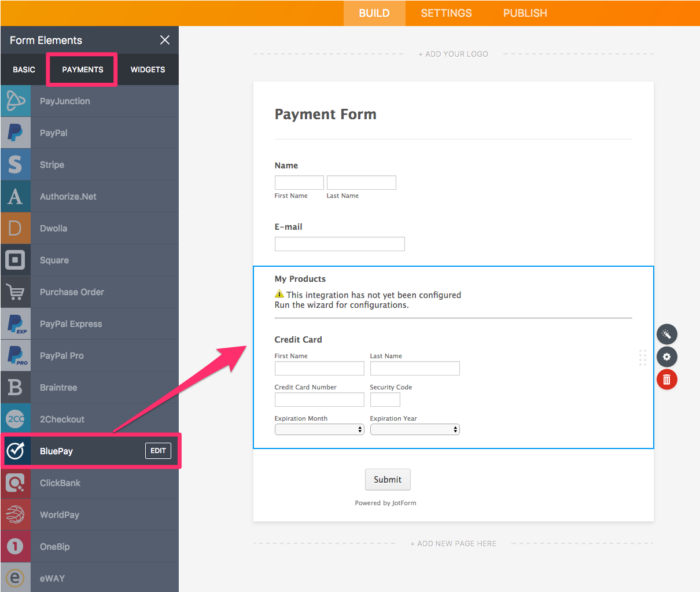
Task: Click the Stripe list label
Action: [52, 164]
